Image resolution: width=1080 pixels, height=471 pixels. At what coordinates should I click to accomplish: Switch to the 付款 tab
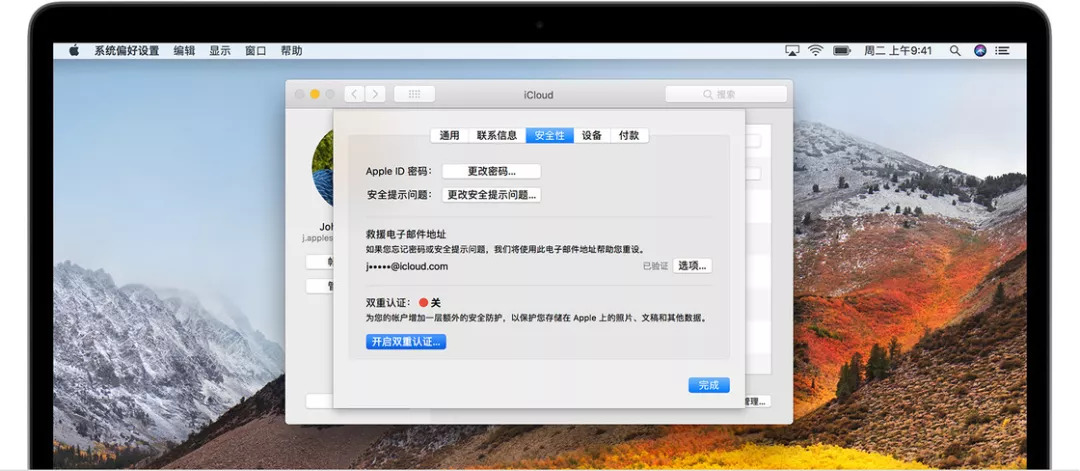tap(629, 136)
